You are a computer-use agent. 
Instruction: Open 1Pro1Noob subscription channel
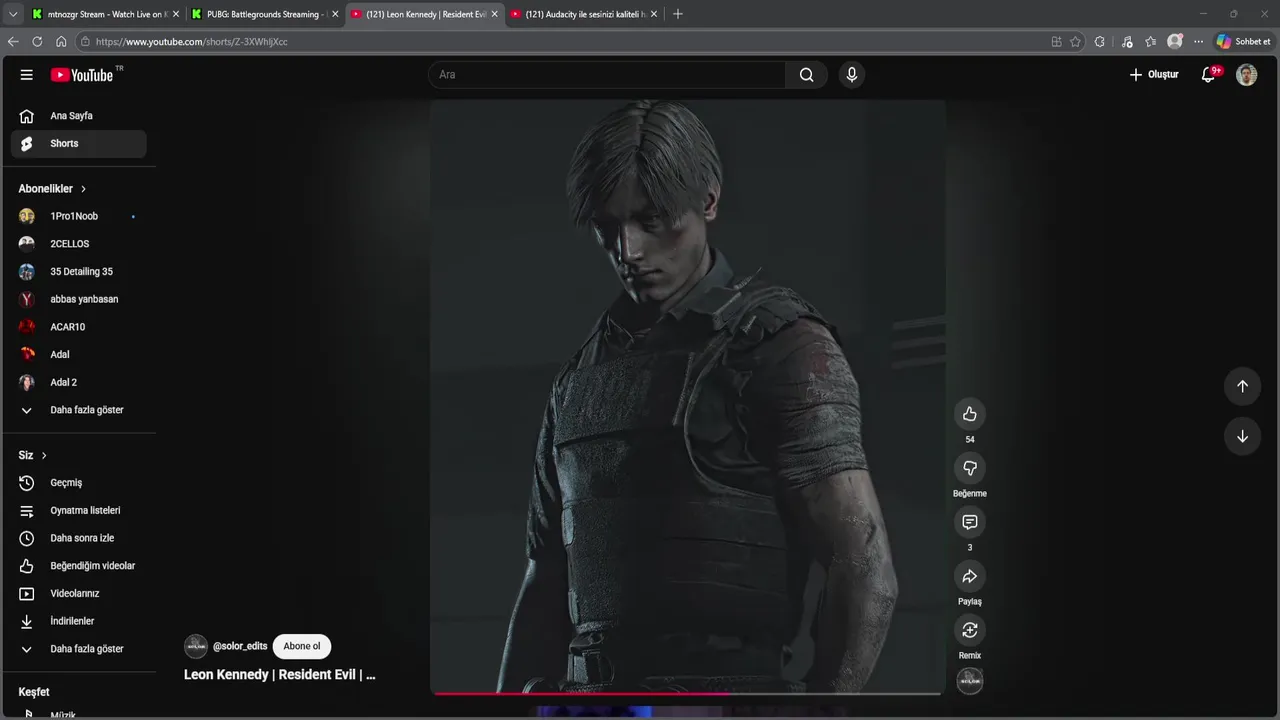click(78, 216)
